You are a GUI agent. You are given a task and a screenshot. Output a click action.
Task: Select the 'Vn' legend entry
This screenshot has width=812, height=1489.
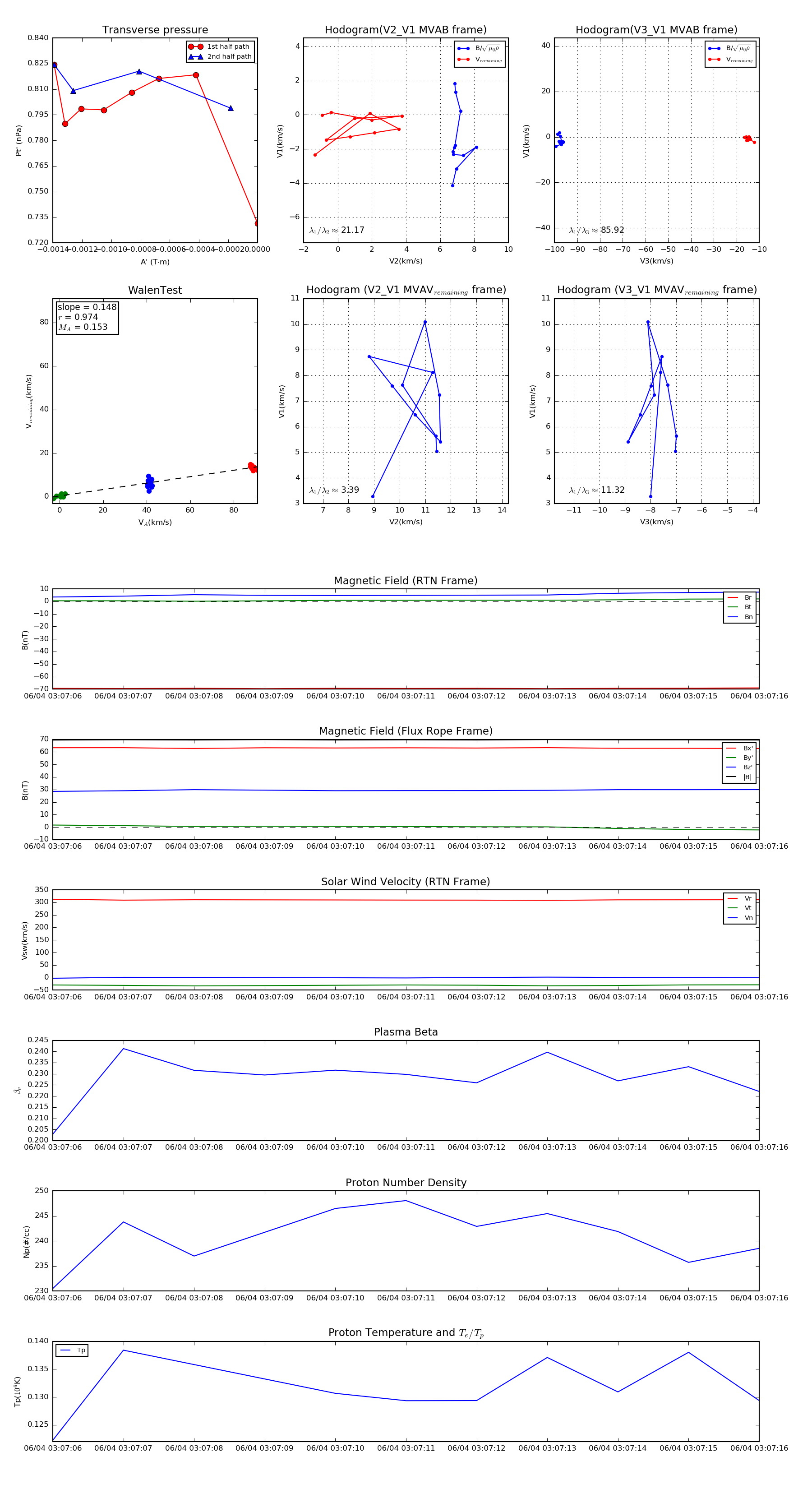pos(740,918)
